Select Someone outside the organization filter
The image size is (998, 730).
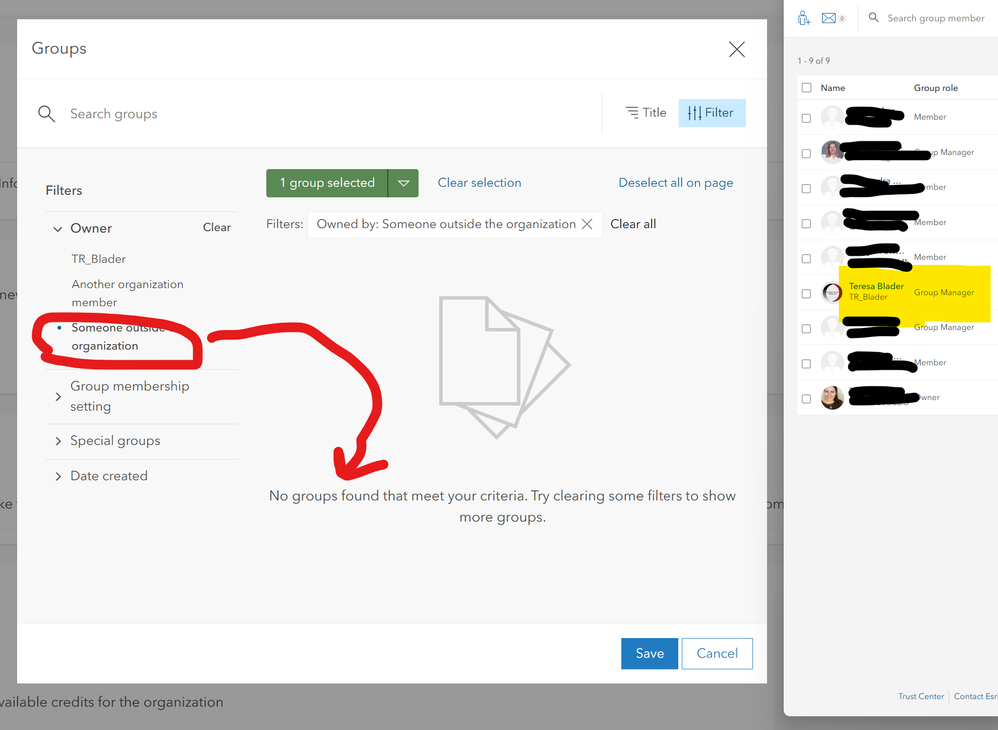(118, 337)
